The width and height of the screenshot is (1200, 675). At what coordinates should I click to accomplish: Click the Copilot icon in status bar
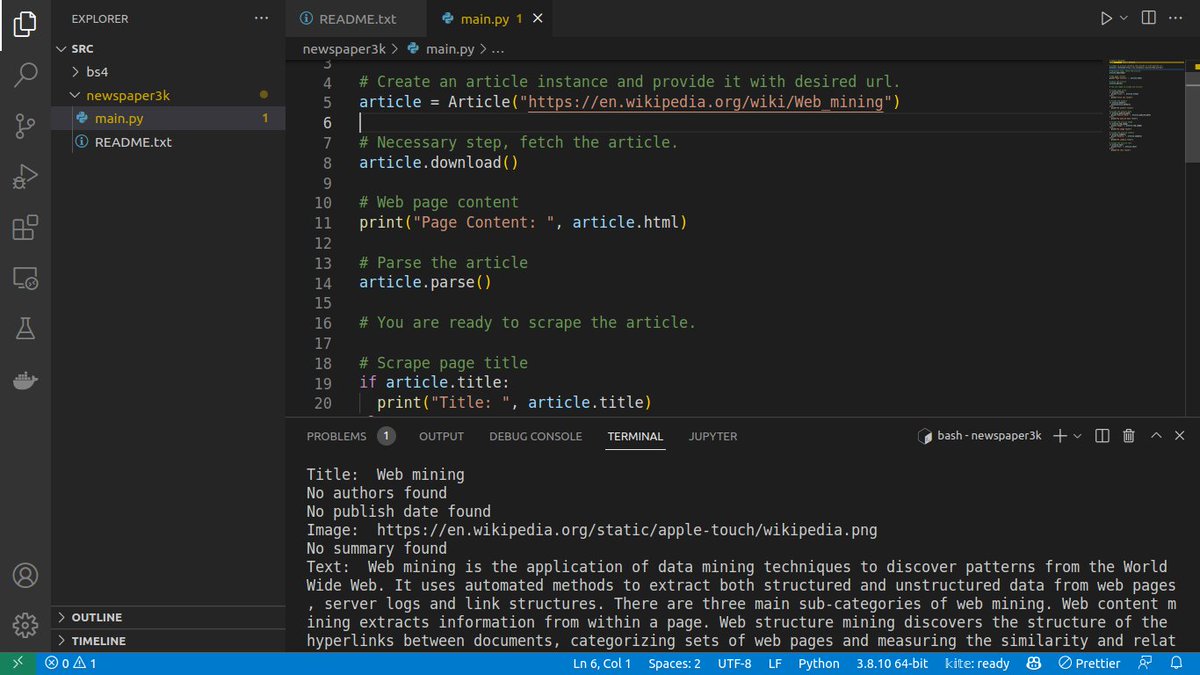click(x=1035, y=663)
